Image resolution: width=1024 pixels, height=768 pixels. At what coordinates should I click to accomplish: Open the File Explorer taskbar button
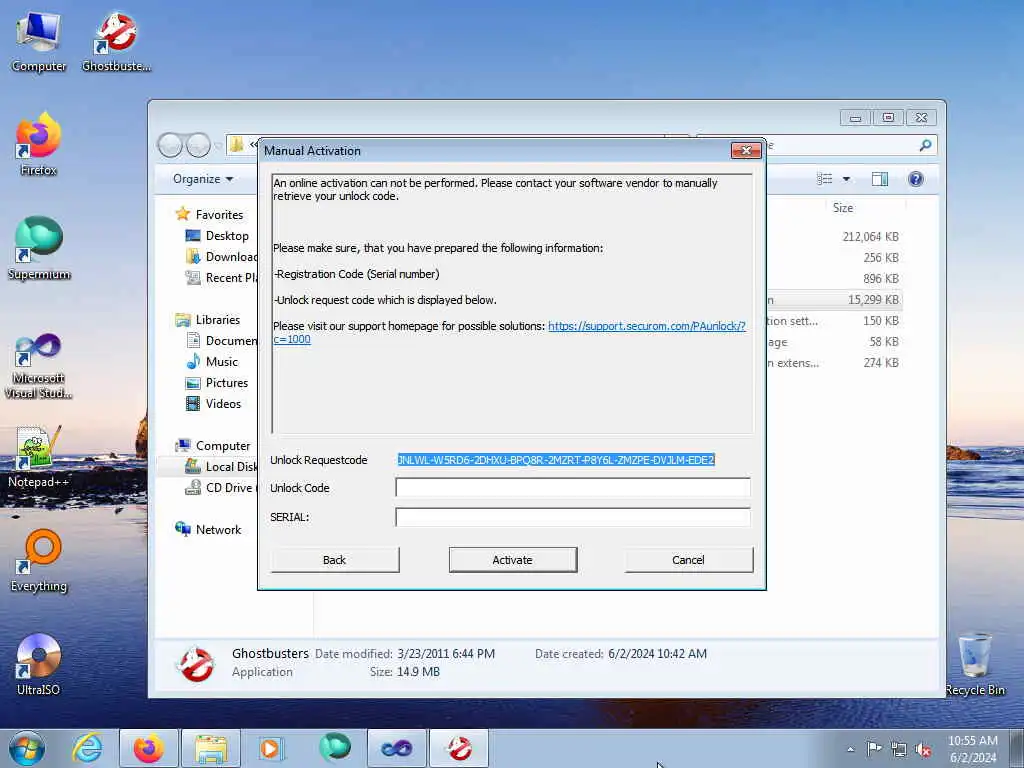click(x=211, y=748)
